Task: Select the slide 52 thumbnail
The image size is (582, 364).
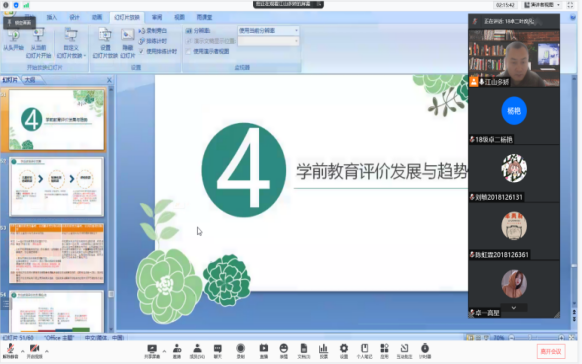Action: click(x=56, y=186)
